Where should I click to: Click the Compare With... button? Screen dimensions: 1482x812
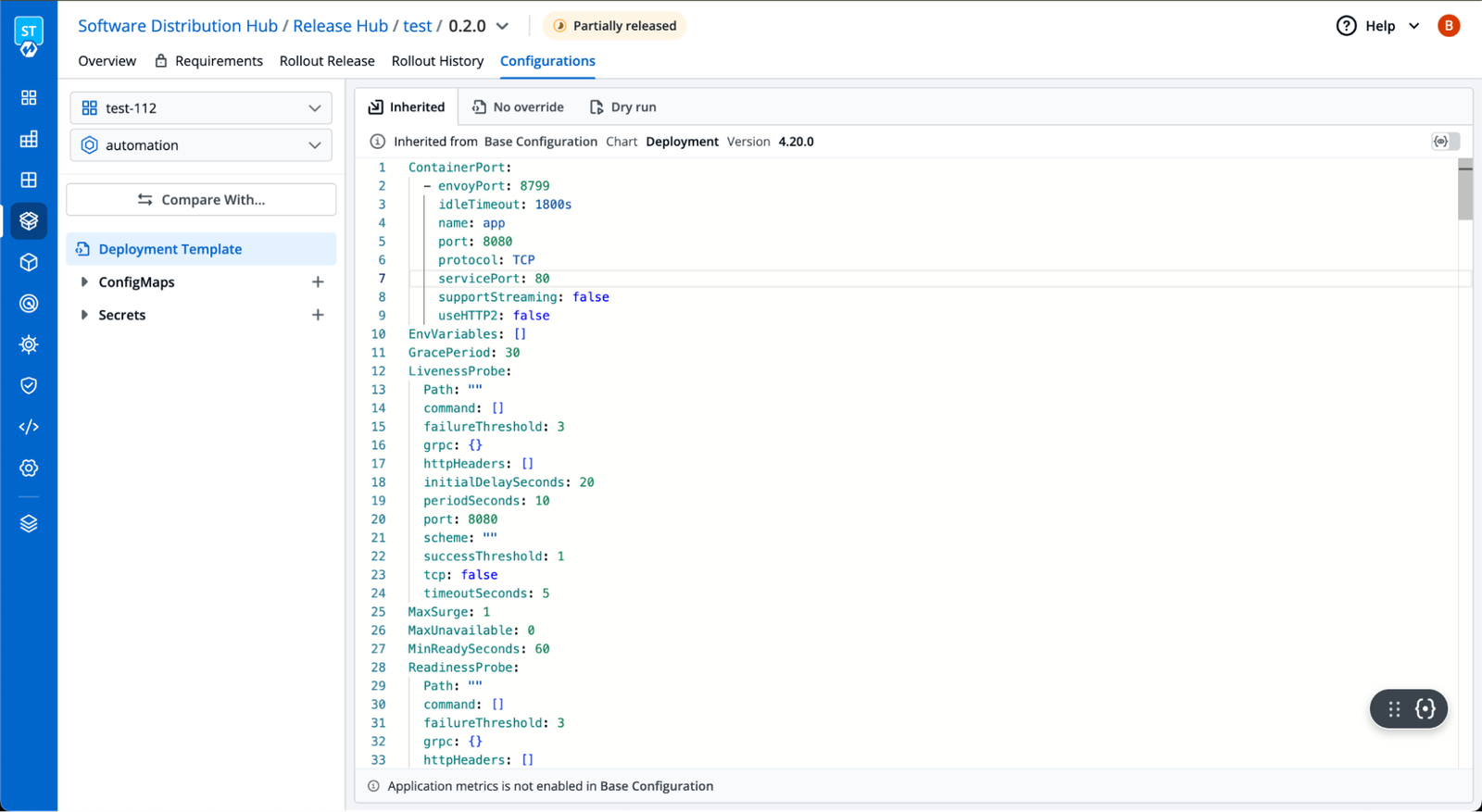point(201,200)
